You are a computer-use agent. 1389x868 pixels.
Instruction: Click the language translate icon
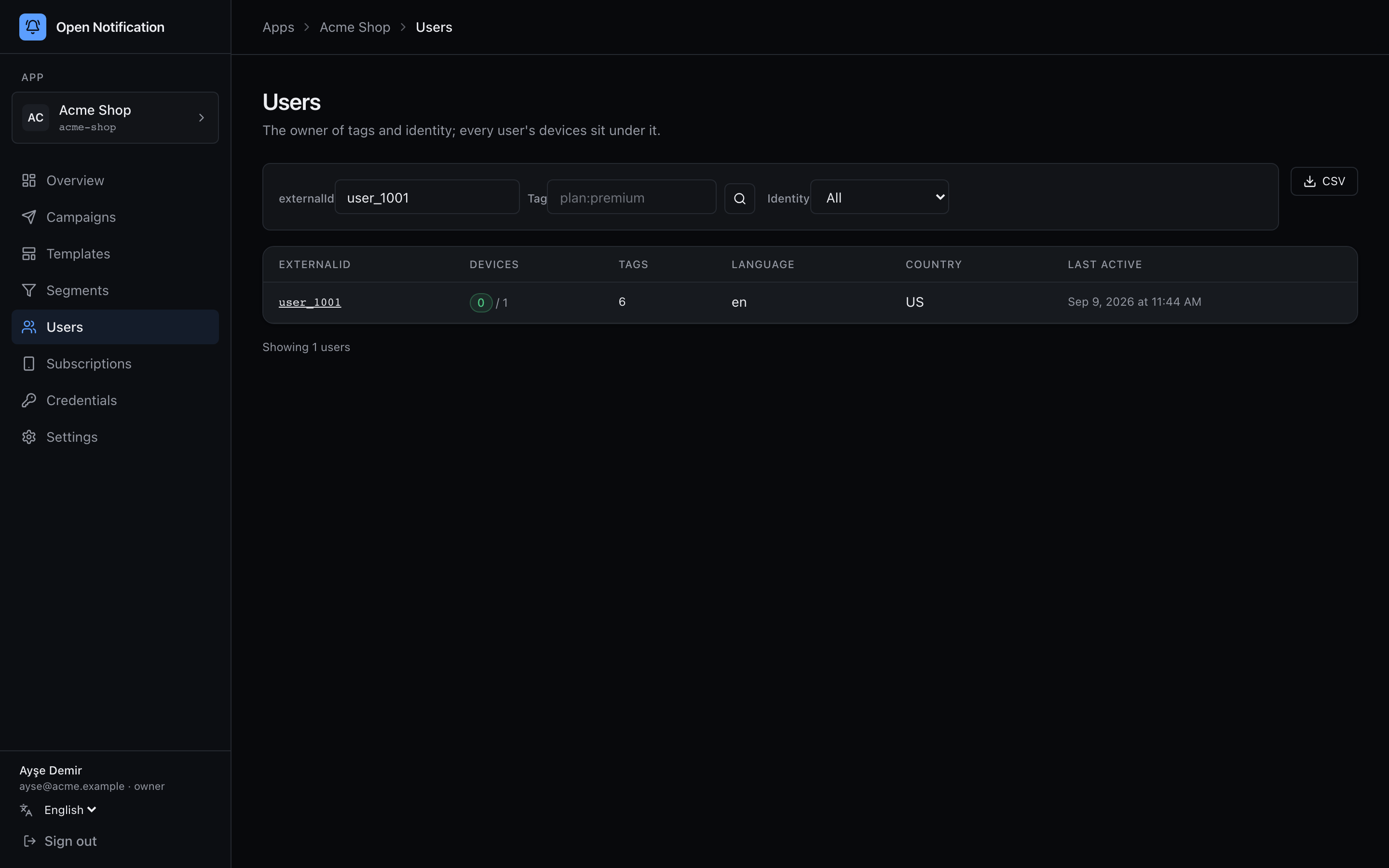(x=26, y=810)
